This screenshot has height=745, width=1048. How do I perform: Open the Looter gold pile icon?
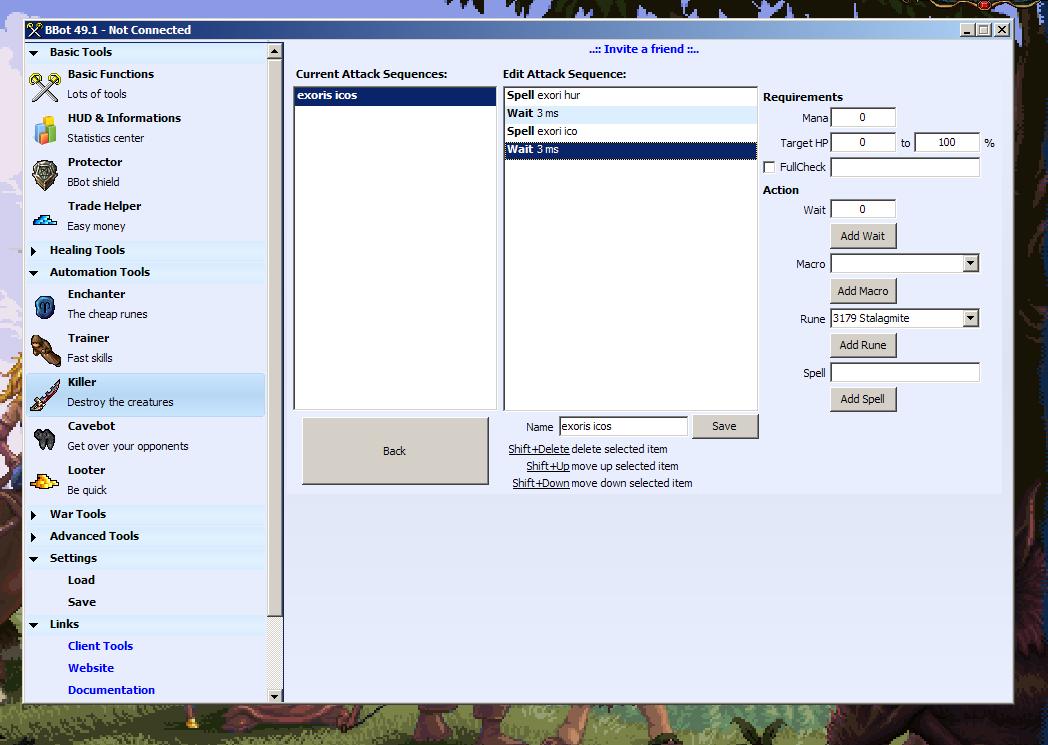pos(45,481)
